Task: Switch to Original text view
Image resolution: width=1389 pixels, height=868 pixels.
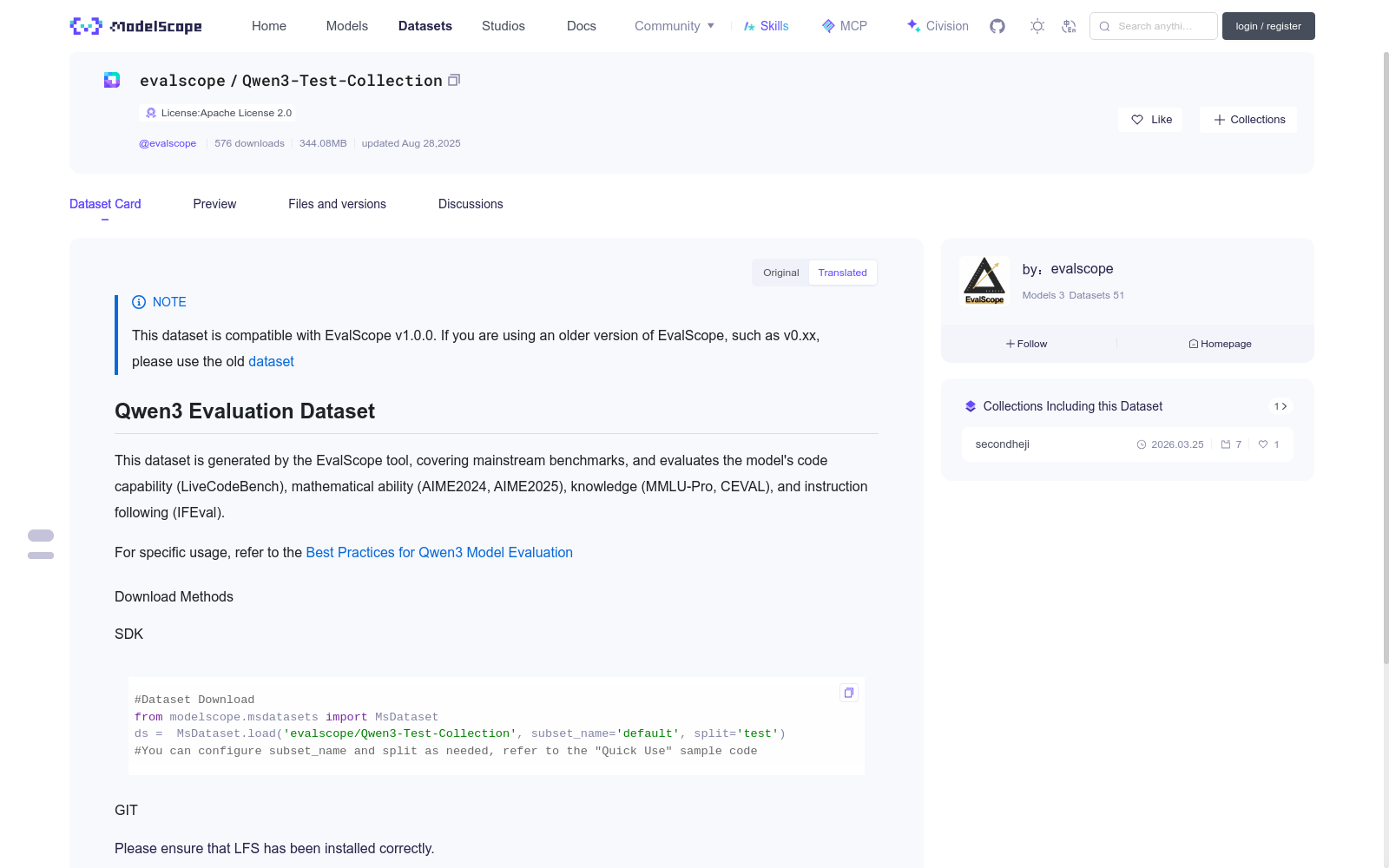Action: pyautogui.click(x=781, y=273)
